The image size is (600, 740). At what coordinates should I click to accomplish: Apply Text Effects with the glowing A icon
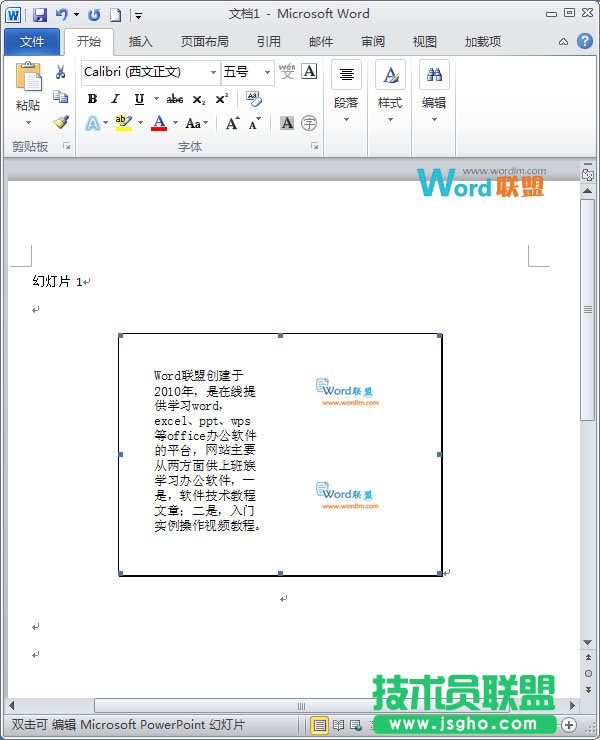(x=92, y=123)
